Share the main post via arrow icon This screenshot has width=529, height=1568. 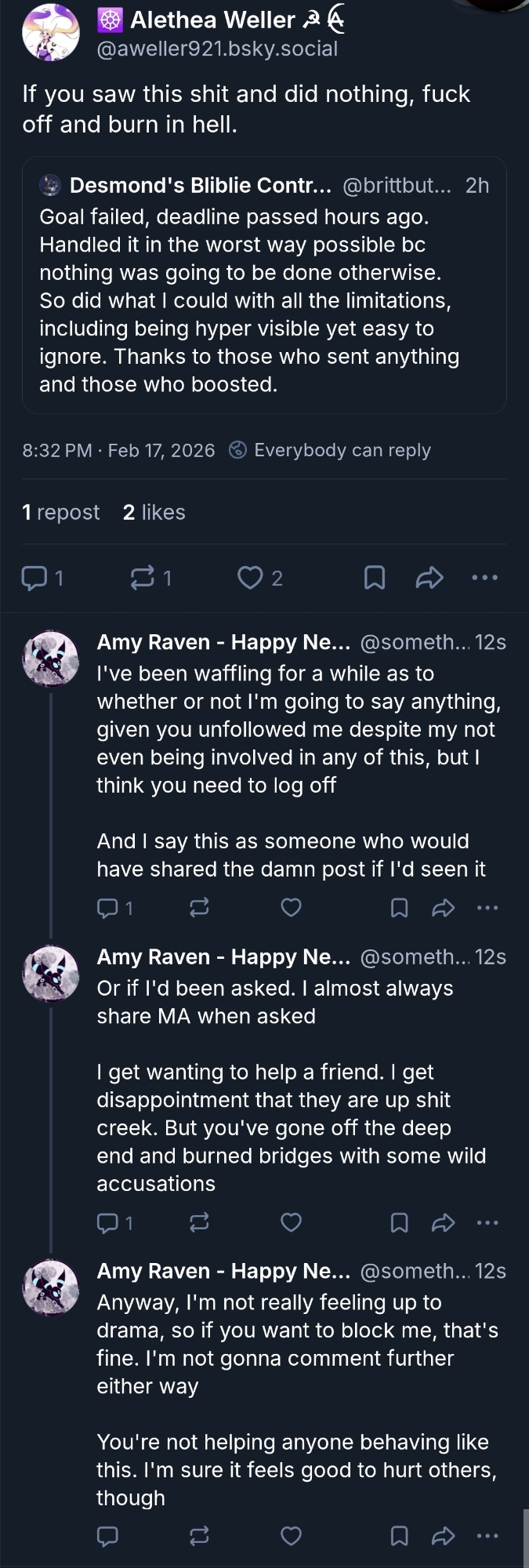(x=429, y=579)
